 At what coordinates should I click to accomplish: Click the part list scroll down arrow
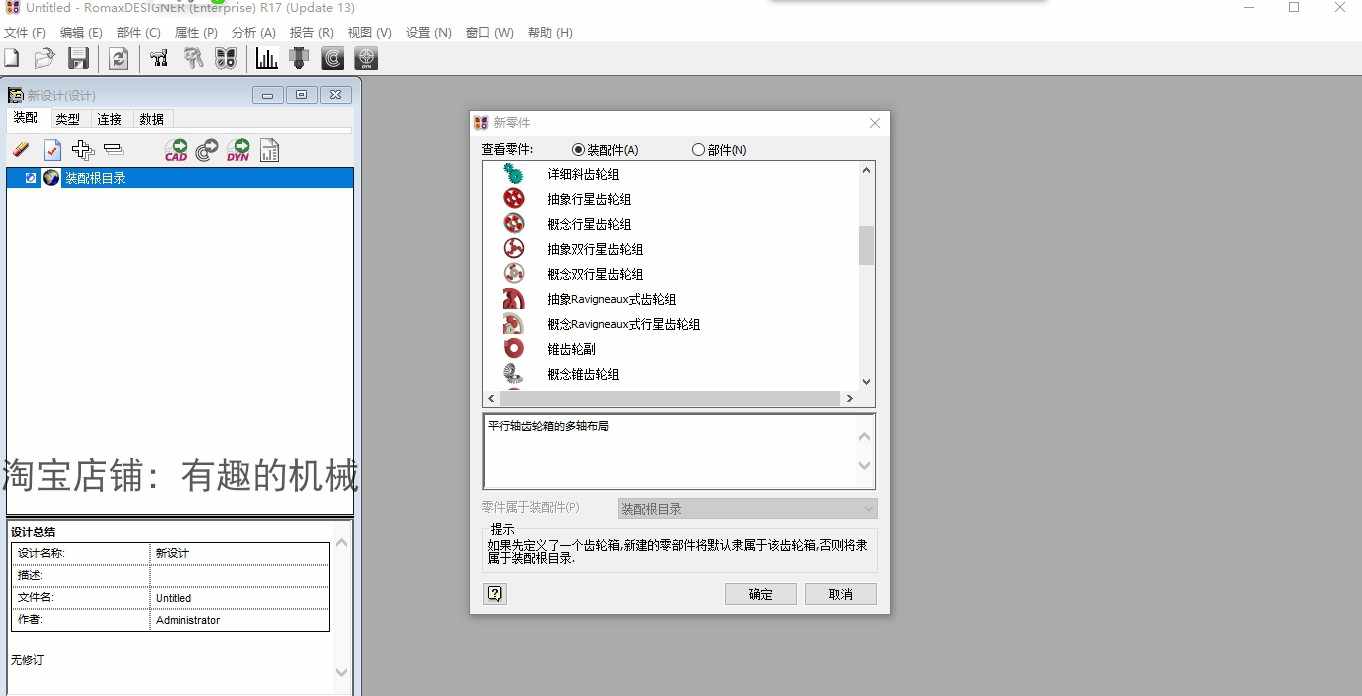(x=866, y=382)
